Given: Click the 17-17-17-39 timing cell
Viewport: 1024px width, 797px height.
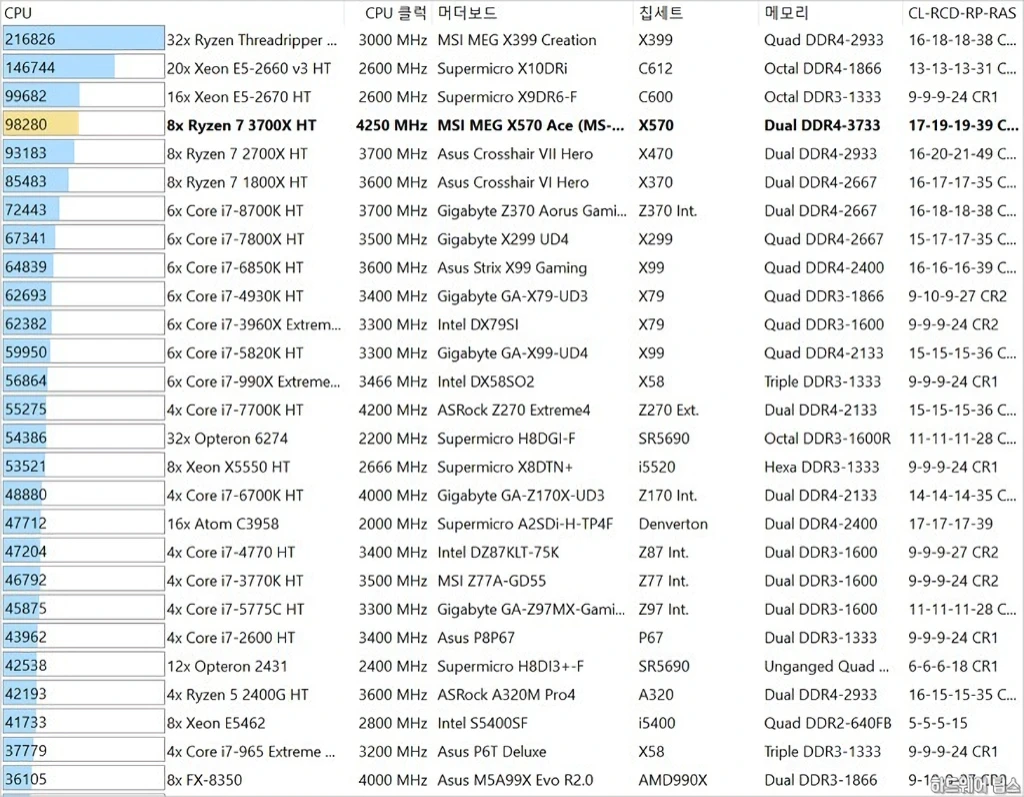Looking at the screenshot, I should pos(950,524).
